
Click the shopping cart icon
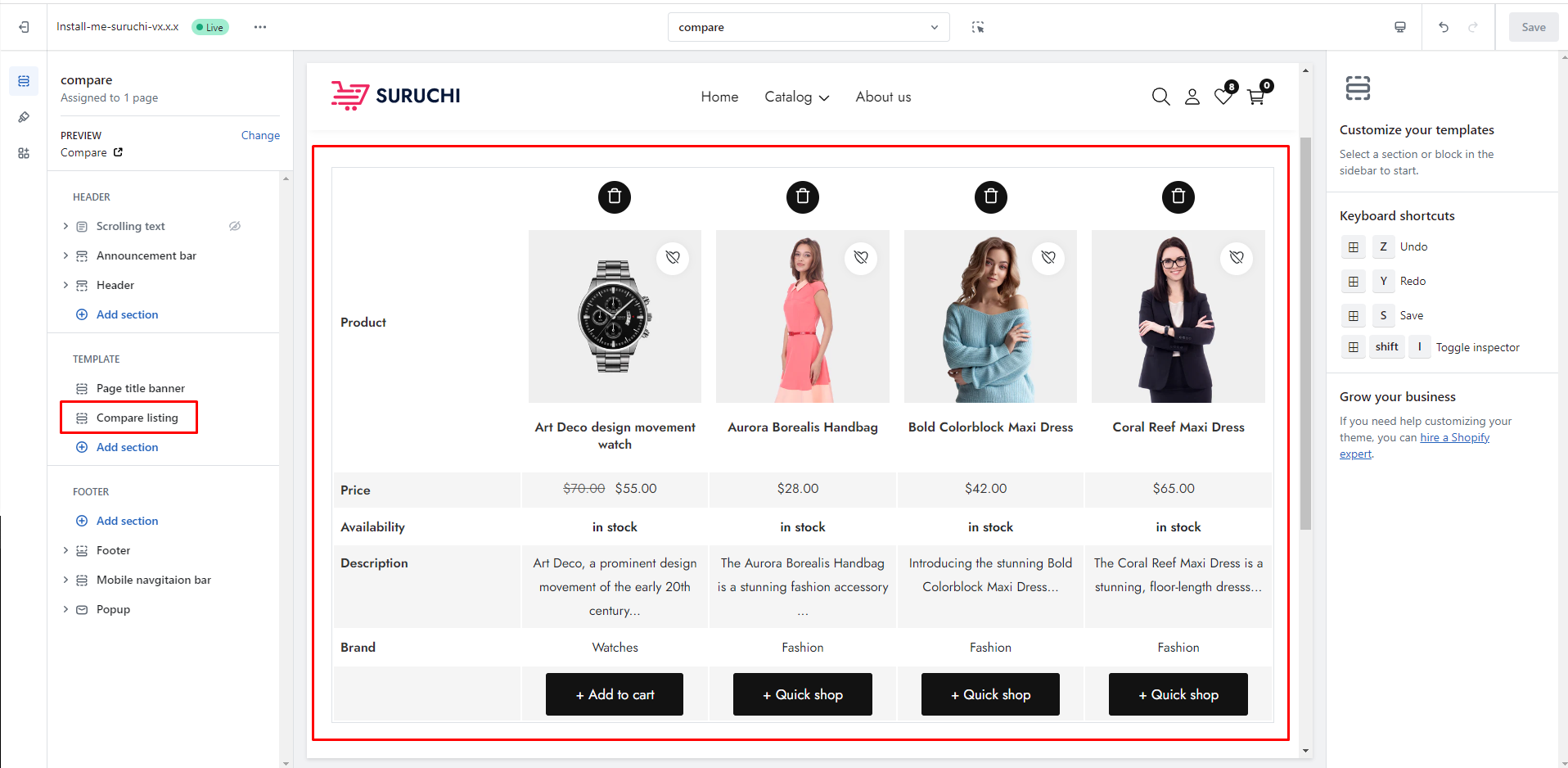pos(1256,97)
